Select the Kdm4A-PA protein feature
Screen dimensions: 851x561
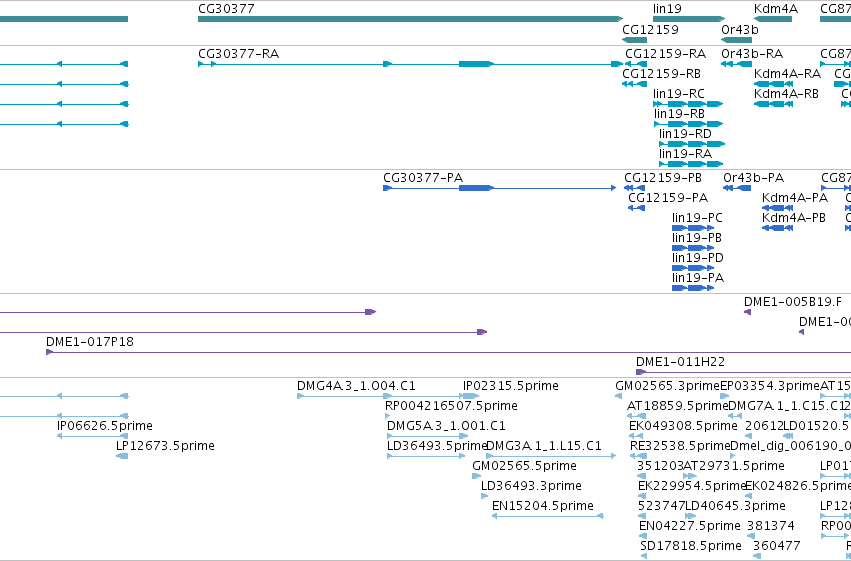(777, 208)
